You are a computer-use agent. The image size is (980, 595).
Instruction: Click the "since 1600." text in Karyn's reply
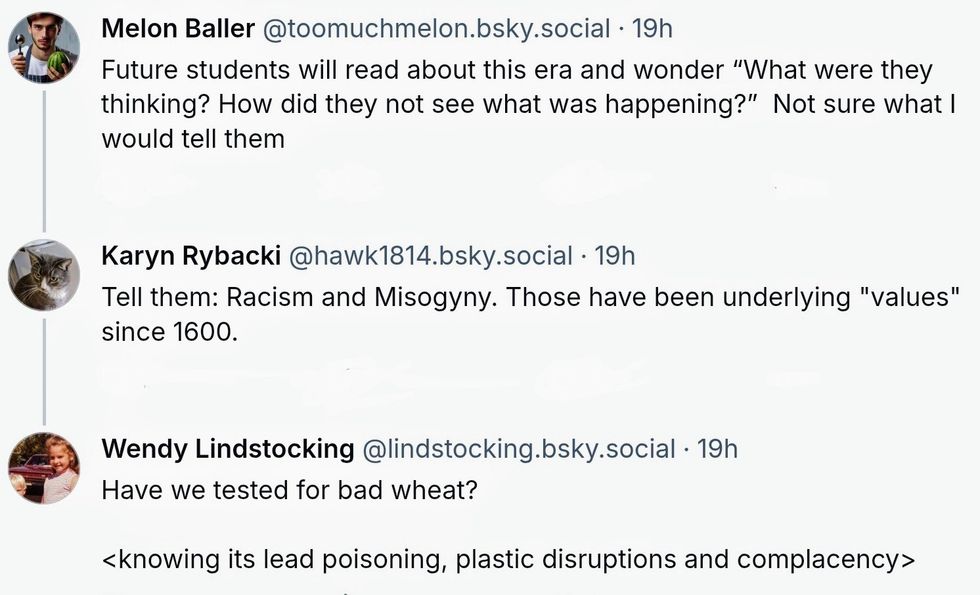(170, 332)
